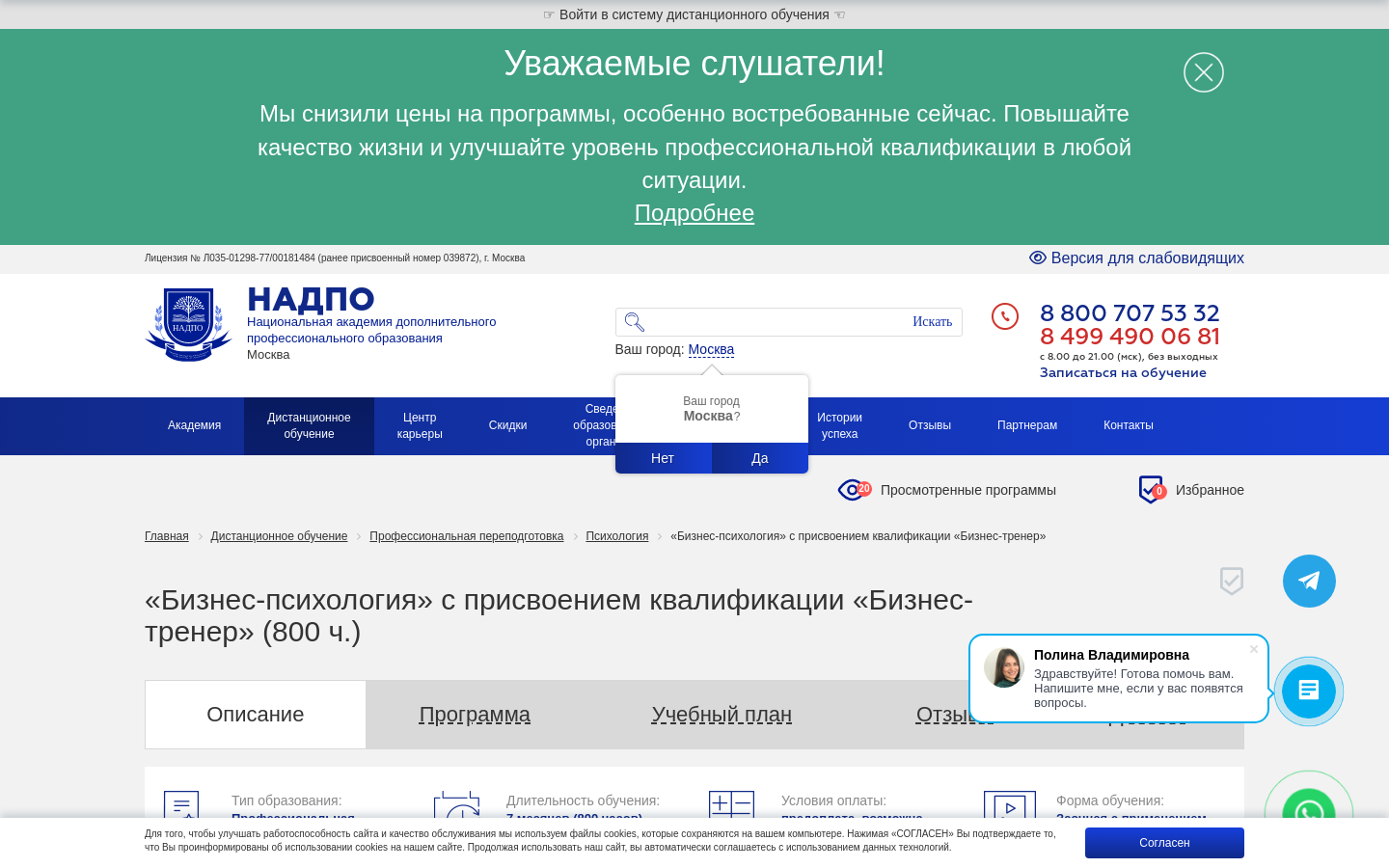Confirm city by clicking Да
1389x868 pixels.
[760, 458]
